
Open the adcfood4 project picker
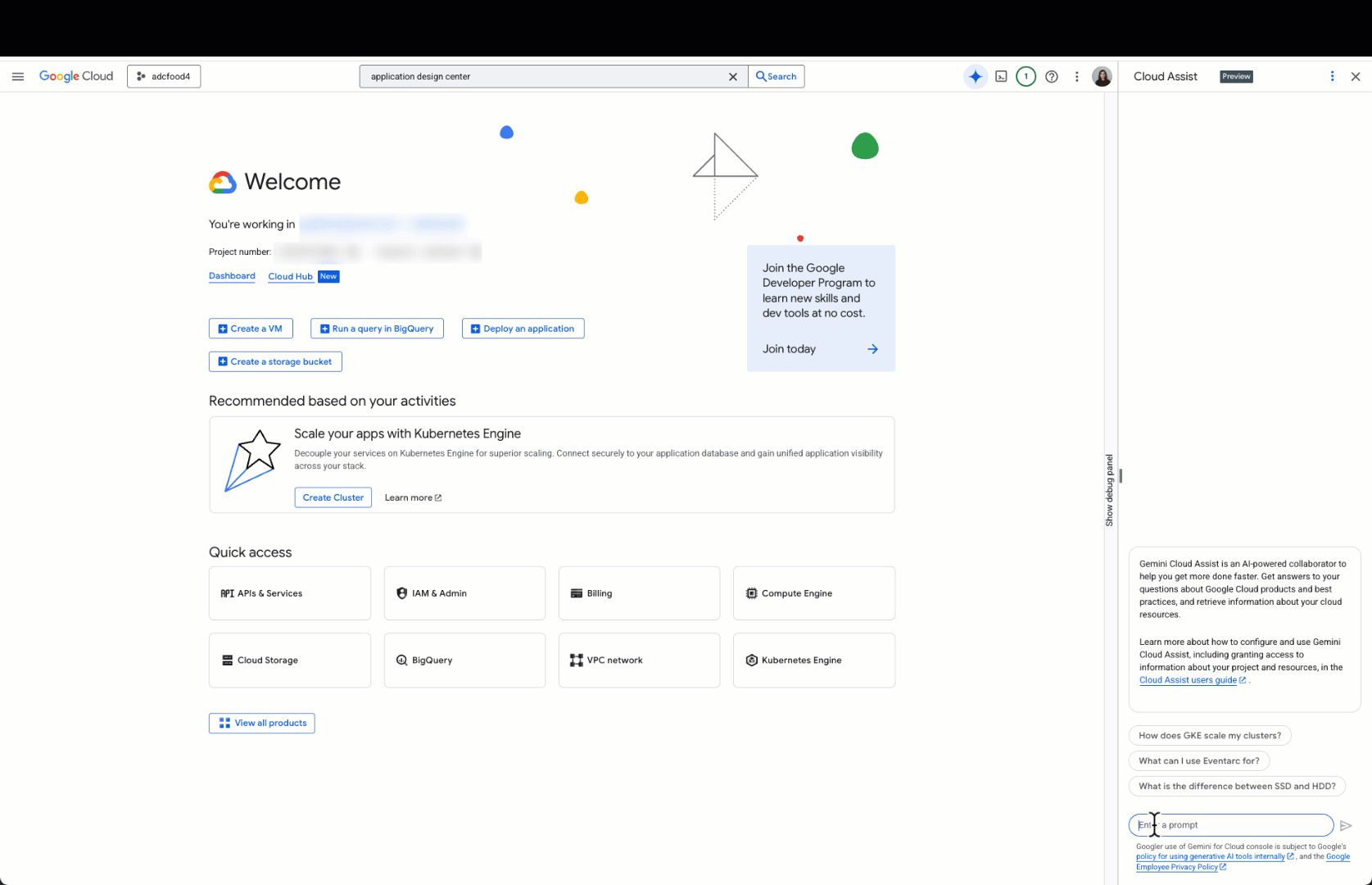(x=163, y=75)
